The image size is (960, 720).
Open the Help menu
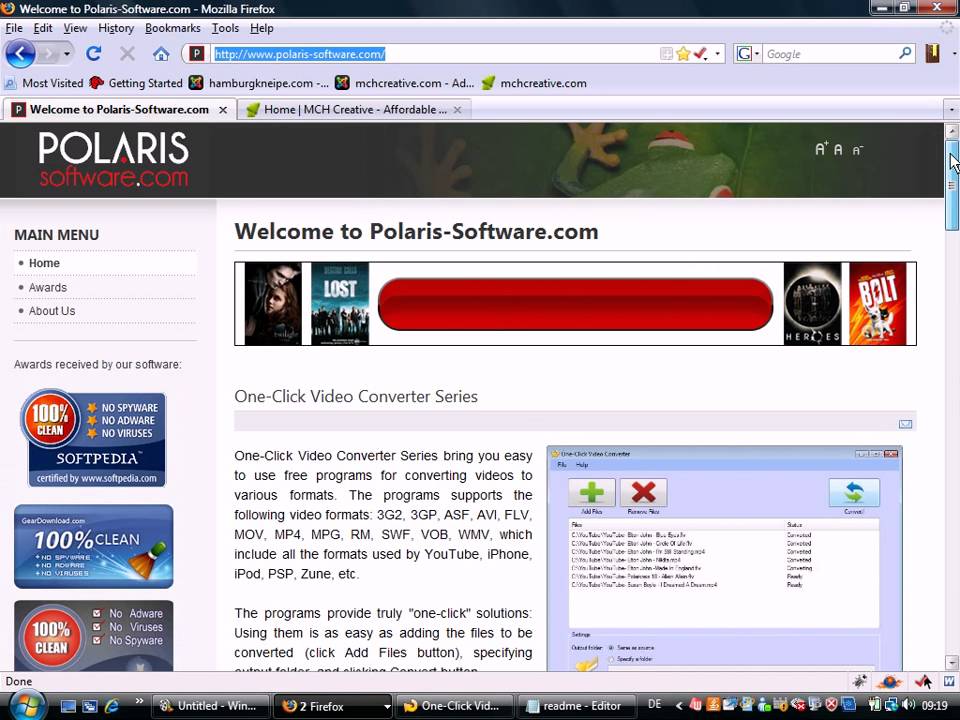(x=261, y=28)
